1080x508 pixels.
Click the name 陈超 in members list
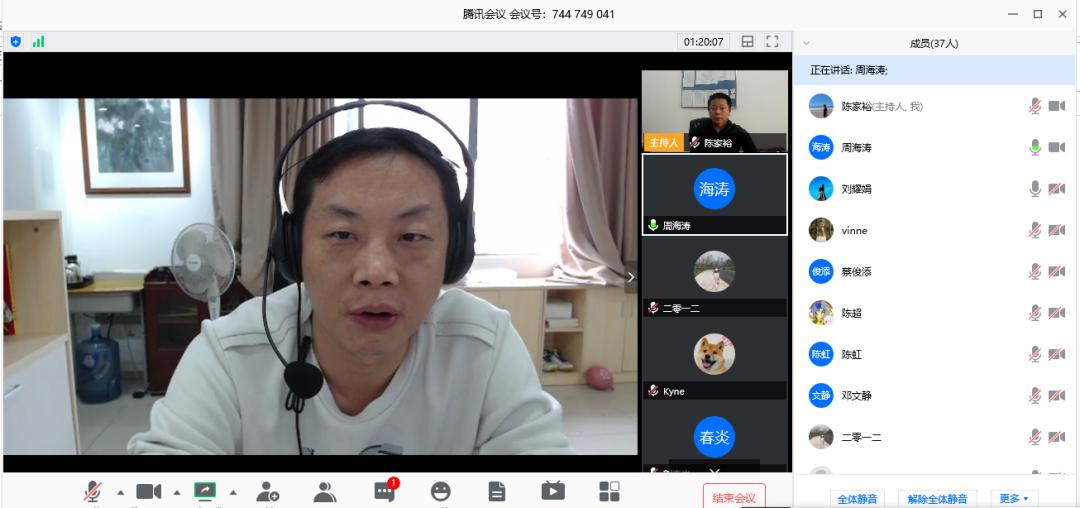click(851, 313)
